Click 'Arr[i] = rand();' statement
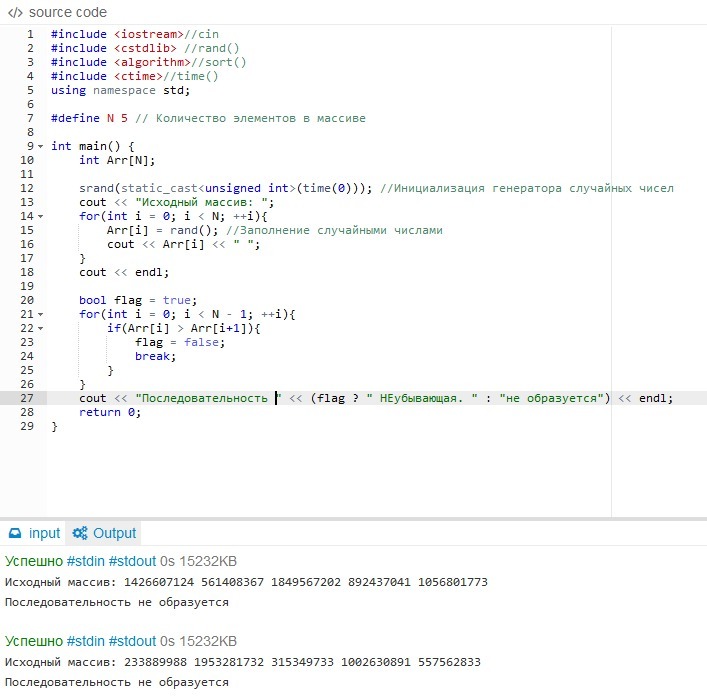The height and width of the screenshot is (697, 707). tap(162, 230)
